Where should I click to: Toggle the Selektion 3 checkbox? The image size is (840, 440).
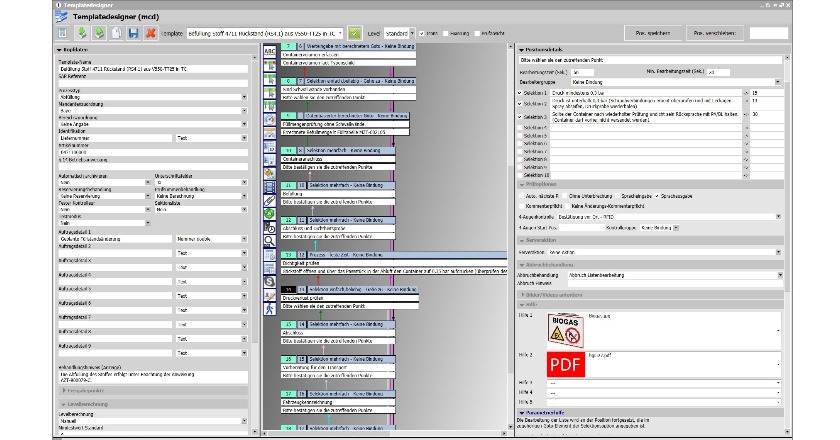click(x=520, y=116)
